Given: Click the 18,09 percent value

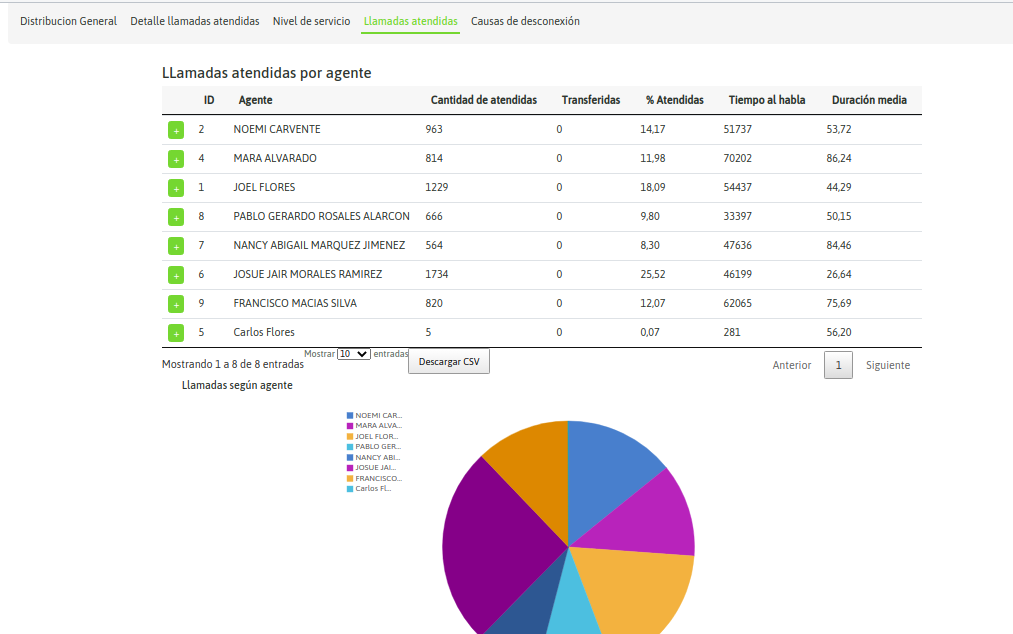Looking at the screenshot, I should (653, 187).
